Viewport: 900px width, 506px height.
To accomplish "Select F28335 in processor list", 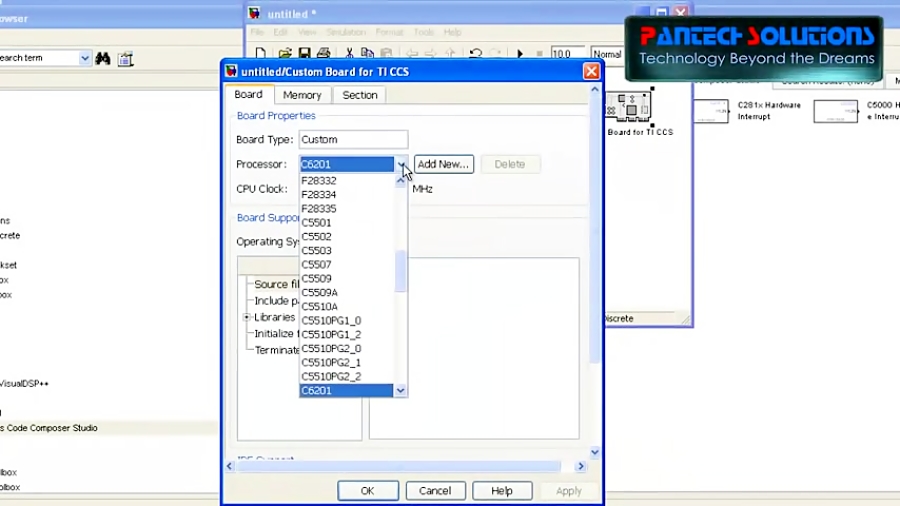I will (347, 209).
